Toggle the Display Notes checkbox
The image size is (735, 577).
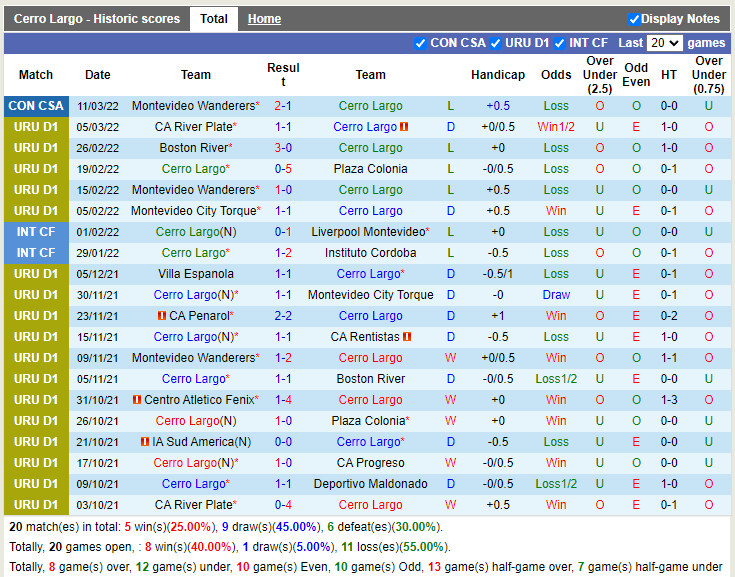click(634, 19)
